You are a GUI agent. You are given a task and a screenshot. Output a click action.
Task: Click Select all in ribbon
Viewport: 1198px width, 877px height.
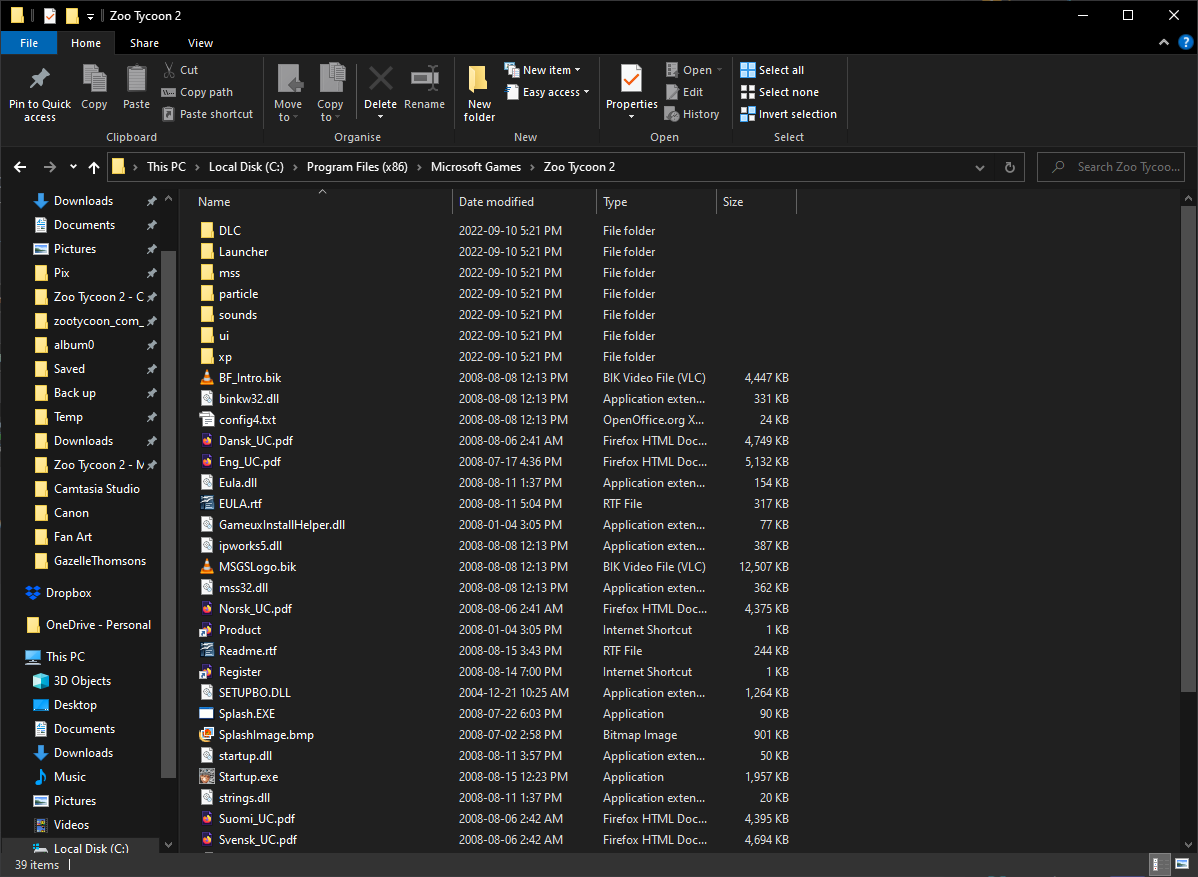pos(772,70)
